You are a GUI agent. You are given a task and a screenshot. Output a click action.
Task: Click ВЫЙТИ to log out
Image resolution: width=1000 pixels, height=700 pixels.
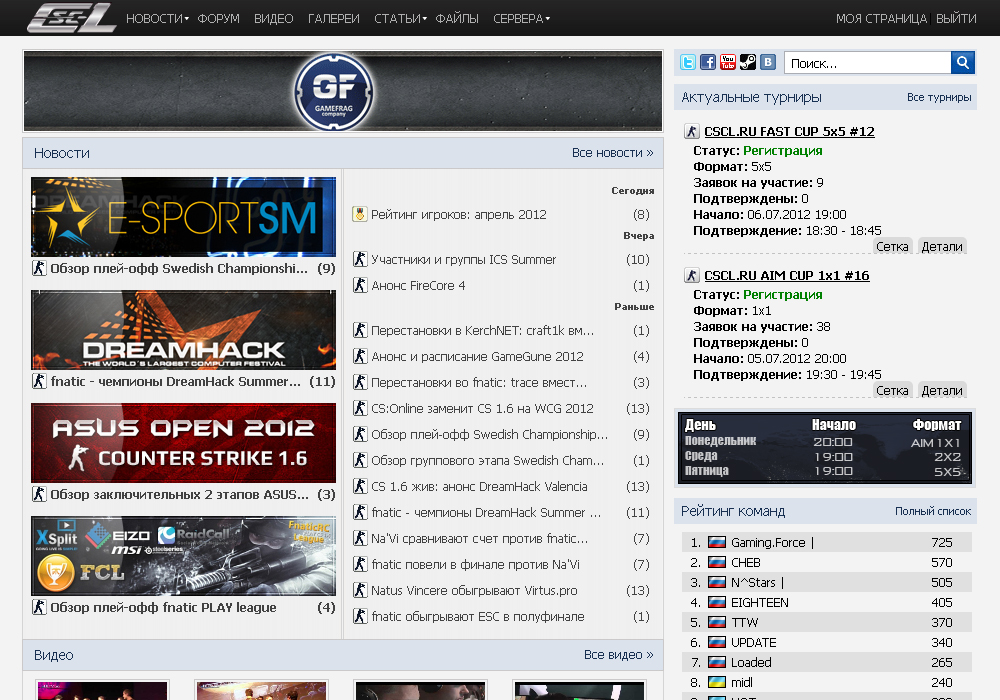(956, 18)
